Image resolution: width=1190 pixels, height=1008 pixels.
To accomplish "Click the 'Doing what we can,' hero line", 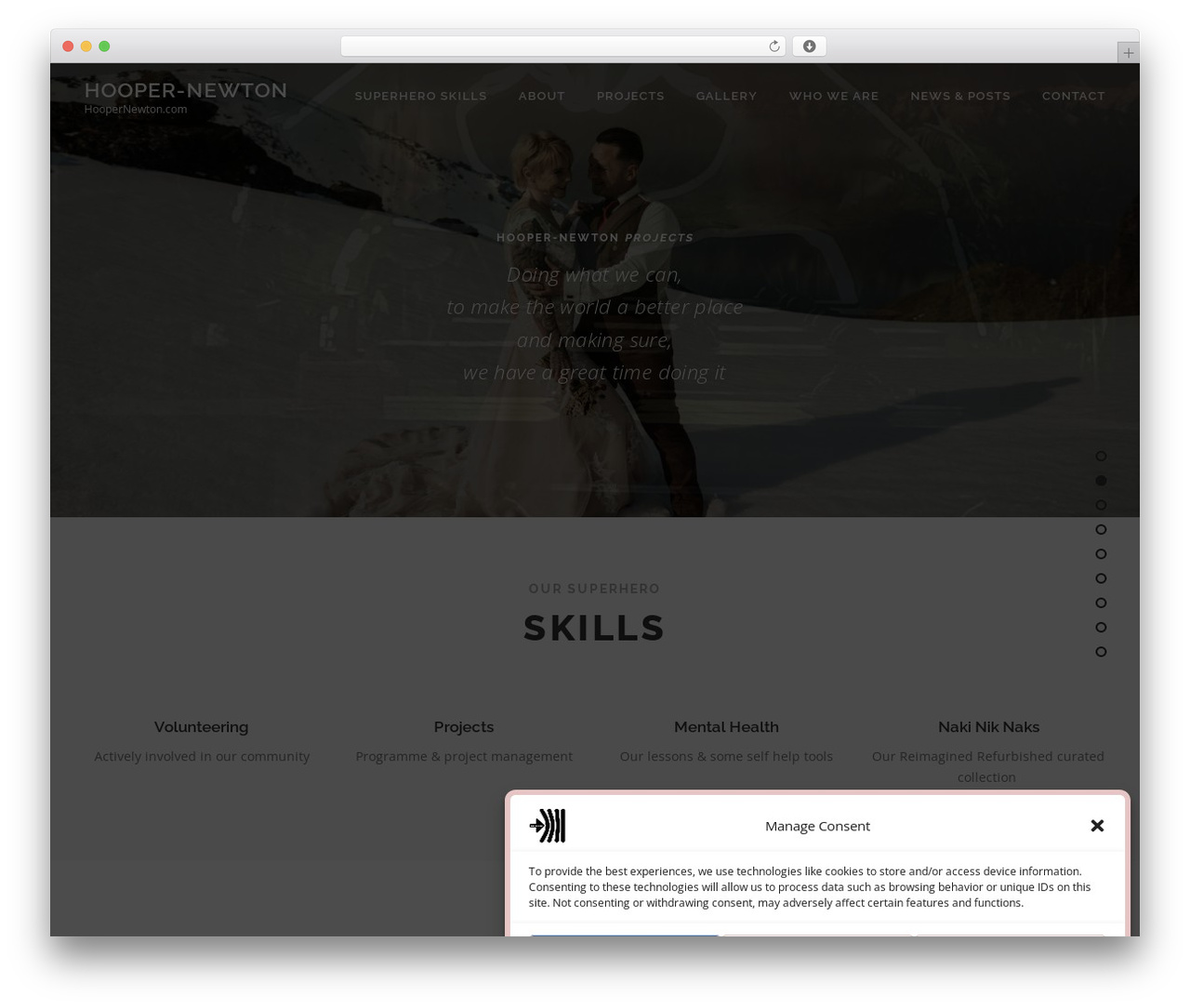I will tap(594, 275).
